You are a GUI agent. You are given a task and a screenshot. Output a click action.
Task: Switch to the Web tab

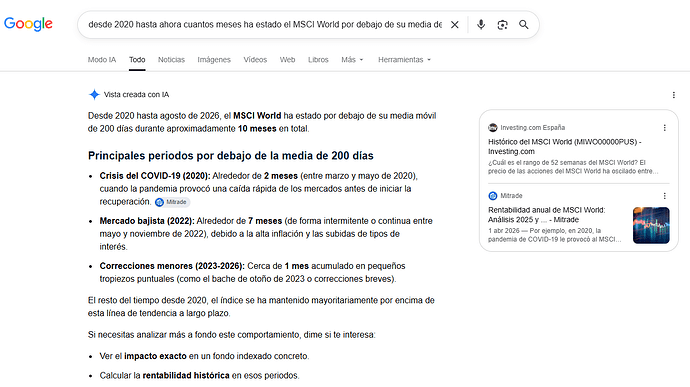click(x=287, y=59)
